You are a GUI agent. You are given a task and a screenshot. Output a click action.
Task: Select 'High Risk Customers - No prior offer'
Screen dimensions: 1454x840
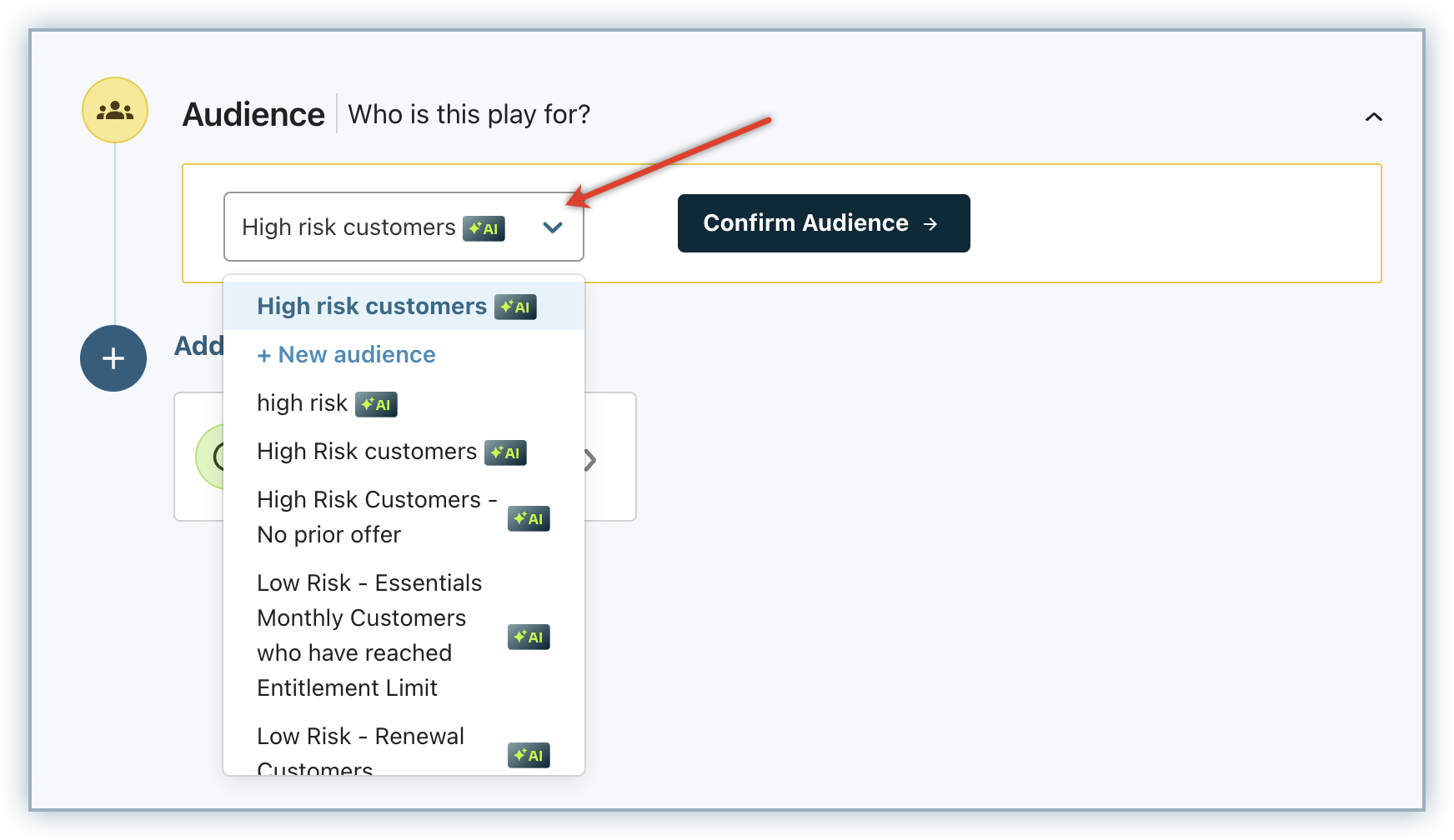(x=404, y=517)
